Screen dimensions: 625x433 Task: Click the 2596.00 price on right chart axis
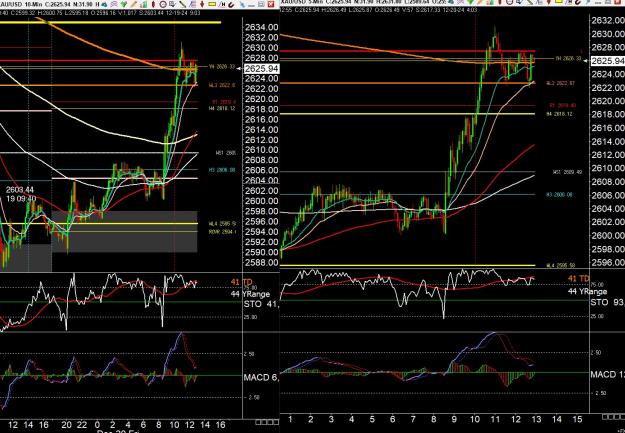tap(608, 262)
